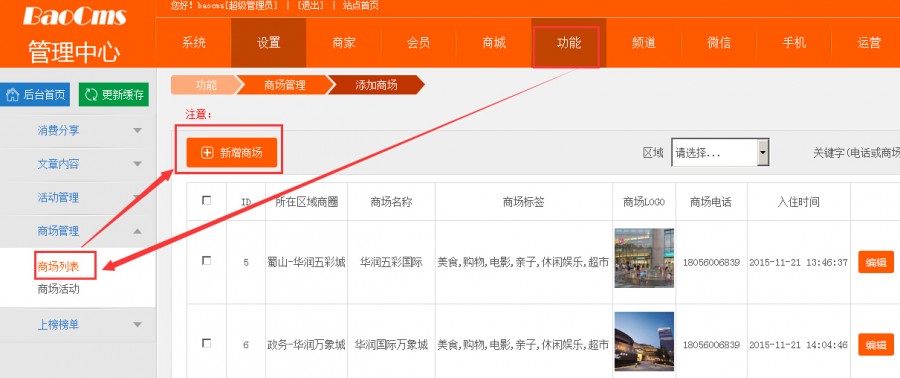Image resolution: width=900 pixels, height=378 pixels.
Task: Click the plus icon on 新增商场
Action: (x=207, y=153)
